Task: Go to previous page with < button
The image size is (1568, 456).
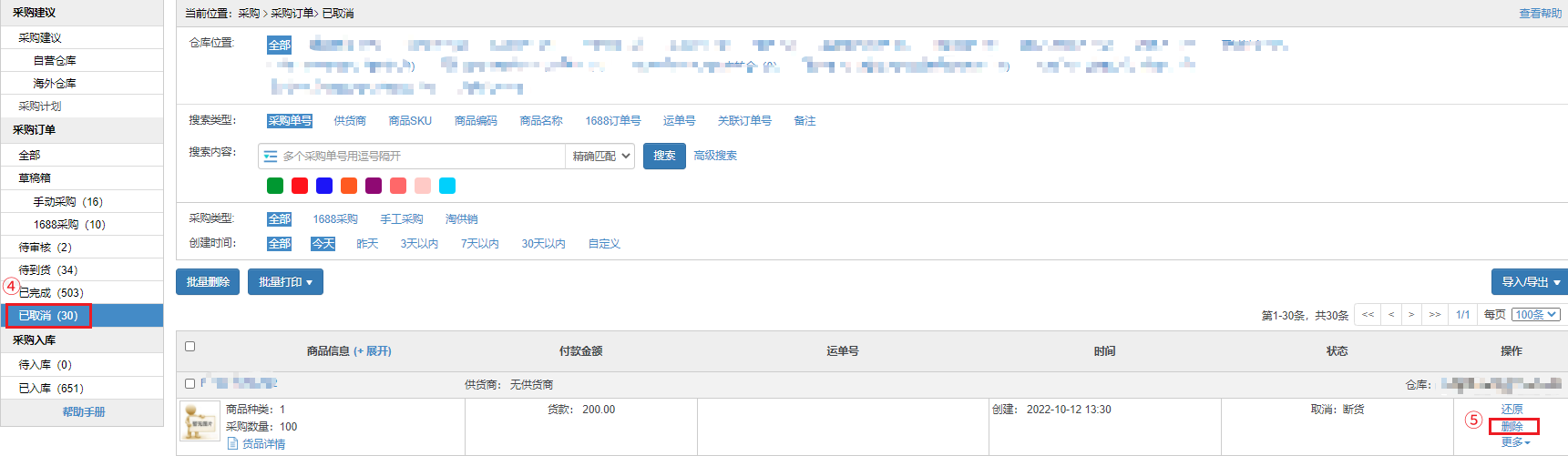Action: click(x=1391, y=314)
